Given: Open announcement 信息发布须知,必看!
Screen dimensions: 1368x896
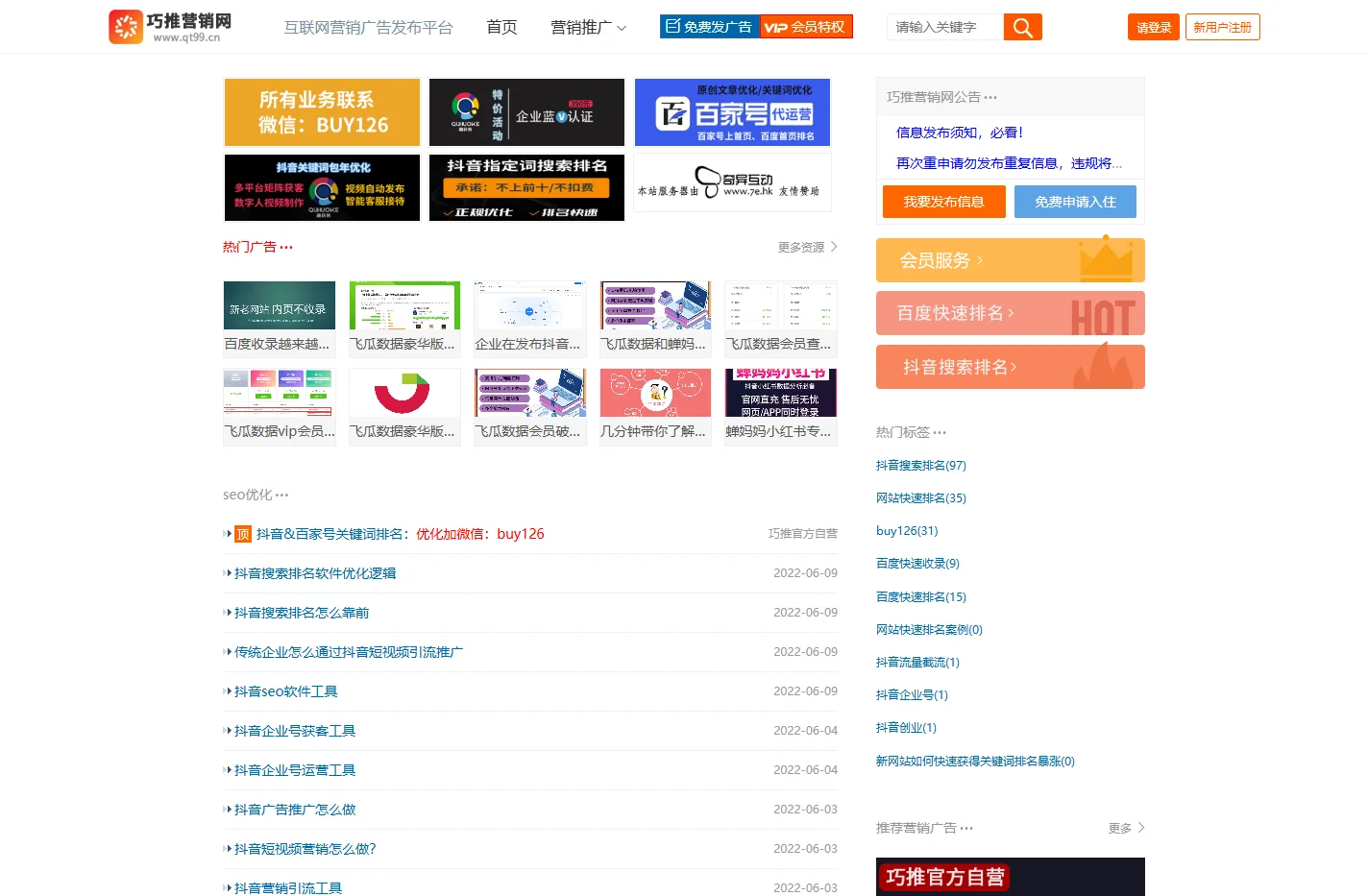Looking at the screenshot, I should (x=960, y=133).
